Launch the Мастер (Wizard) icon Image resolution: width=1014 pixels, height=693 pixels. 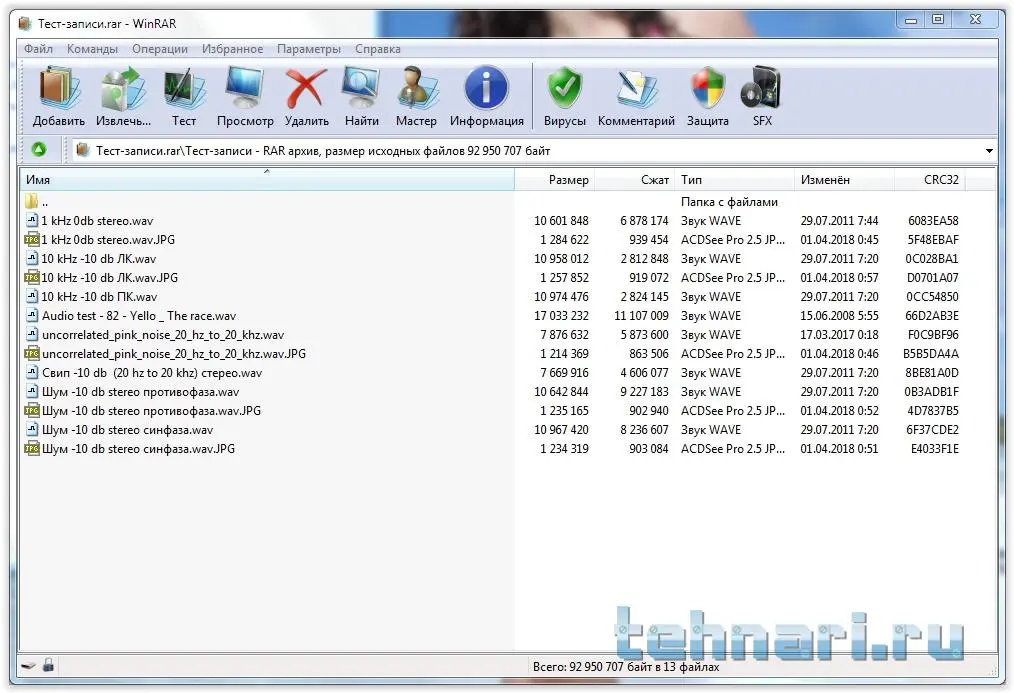click(416, 88)
